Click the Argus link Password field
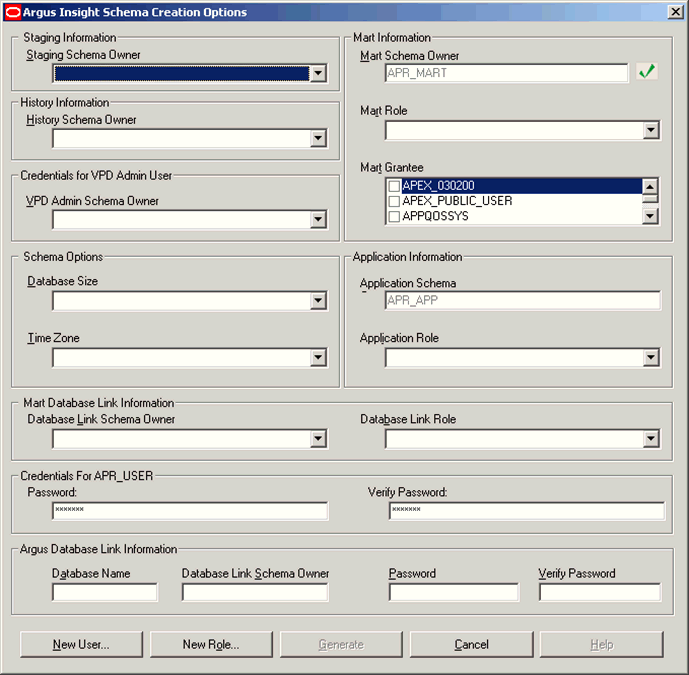This screenshot has height=675, width=689. (454, 592)
